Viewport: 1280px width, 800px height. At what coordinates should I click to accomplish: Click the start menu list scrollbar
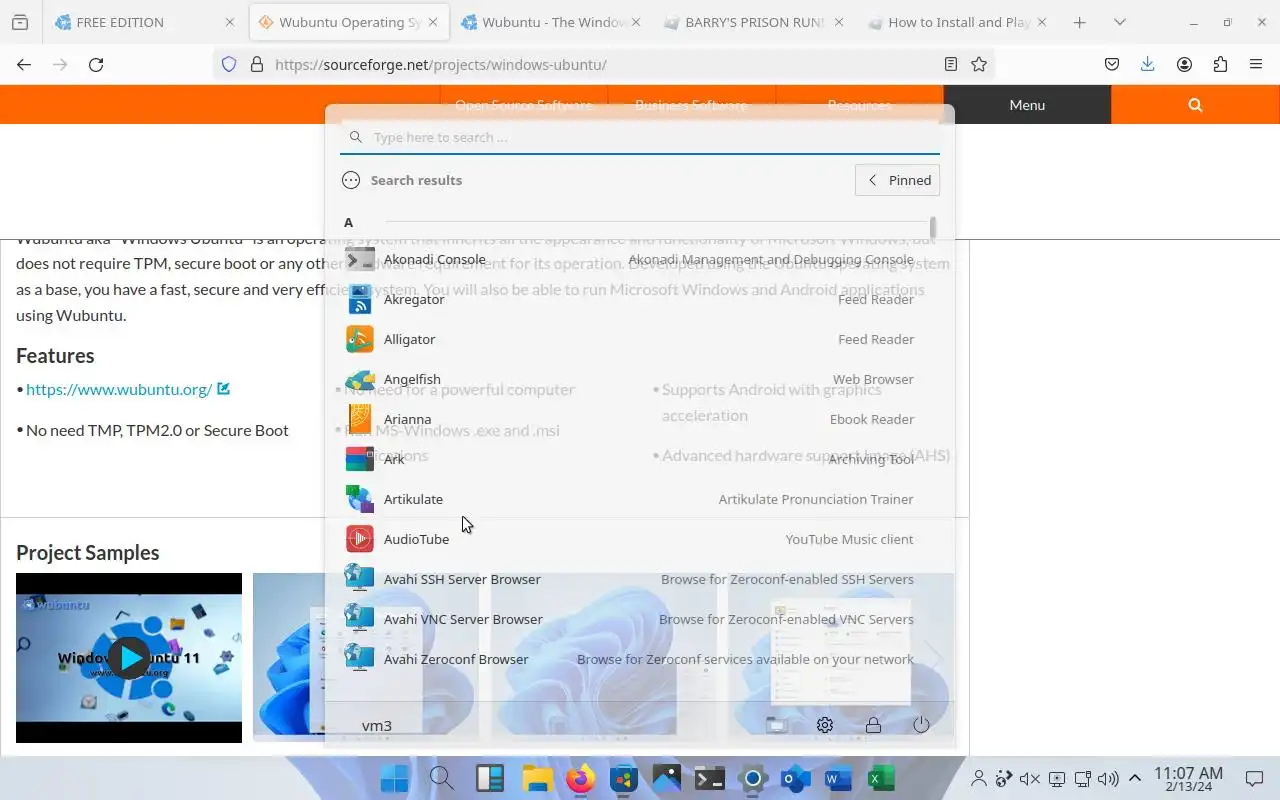click(933, 228)
